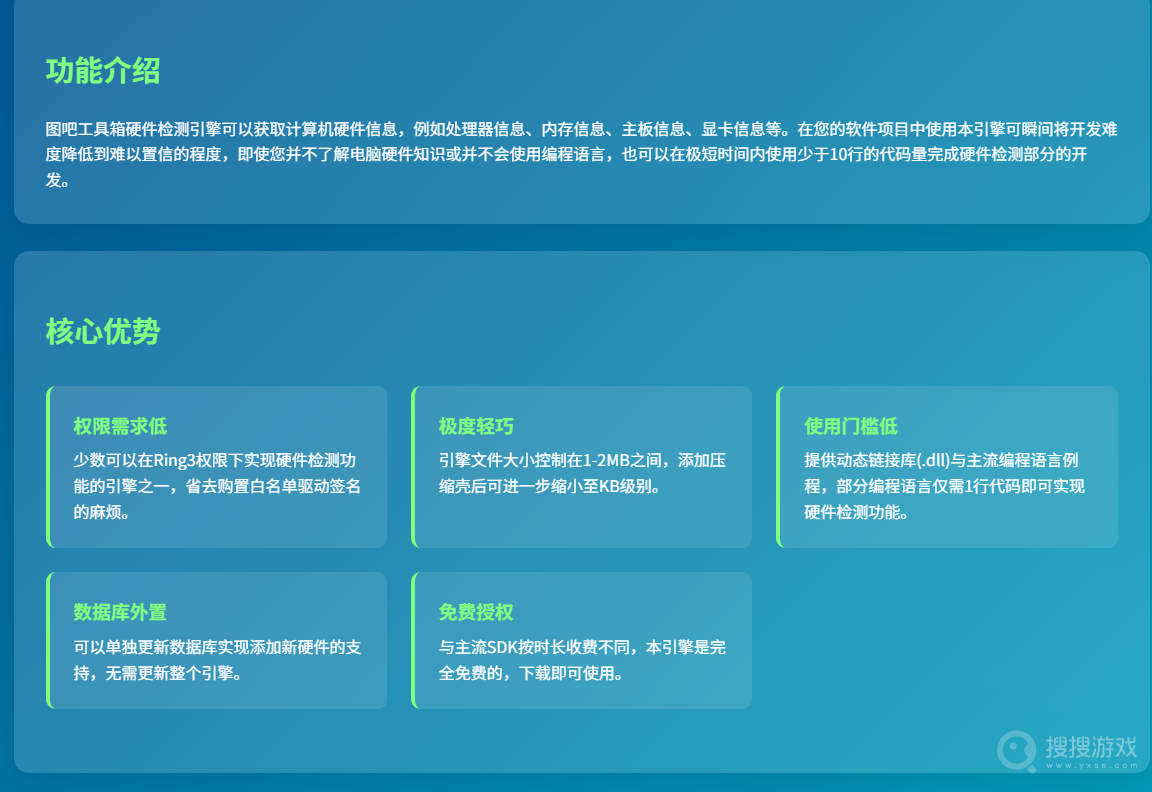
Task: Click the 免费授权 card title
Action: [476, 612]
